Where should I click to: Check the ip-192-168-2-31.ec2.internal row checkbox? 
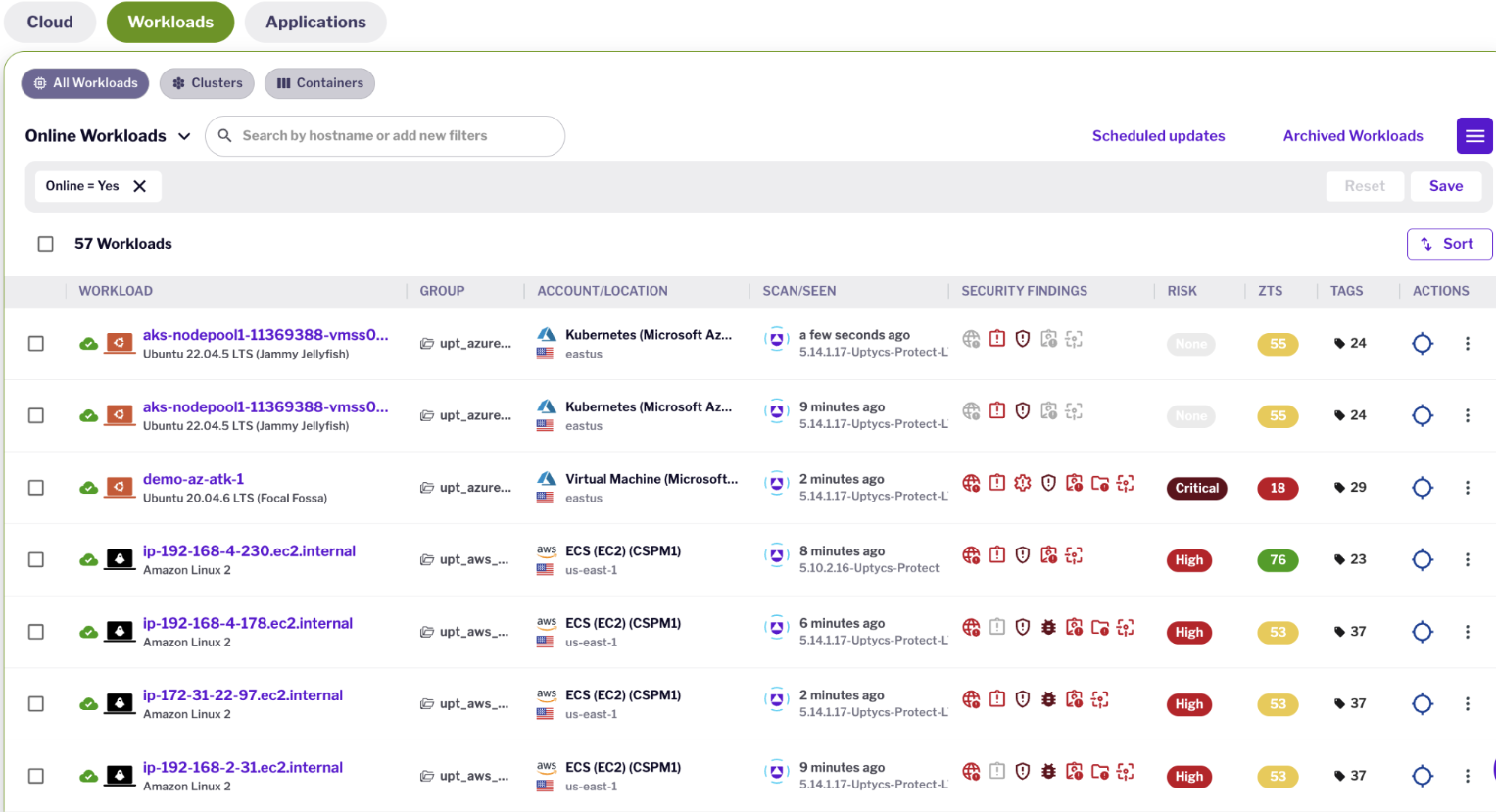36,776
